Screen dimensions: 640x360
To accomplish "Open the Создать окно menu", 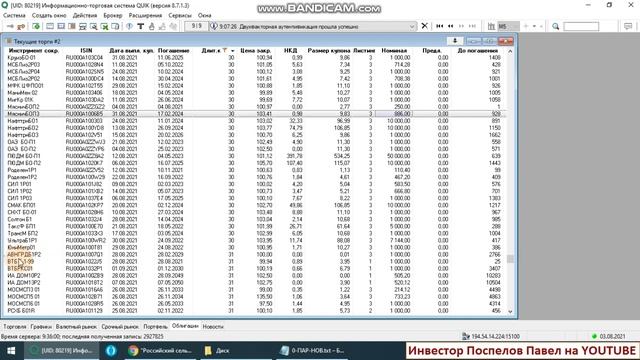I will [49, 15].
